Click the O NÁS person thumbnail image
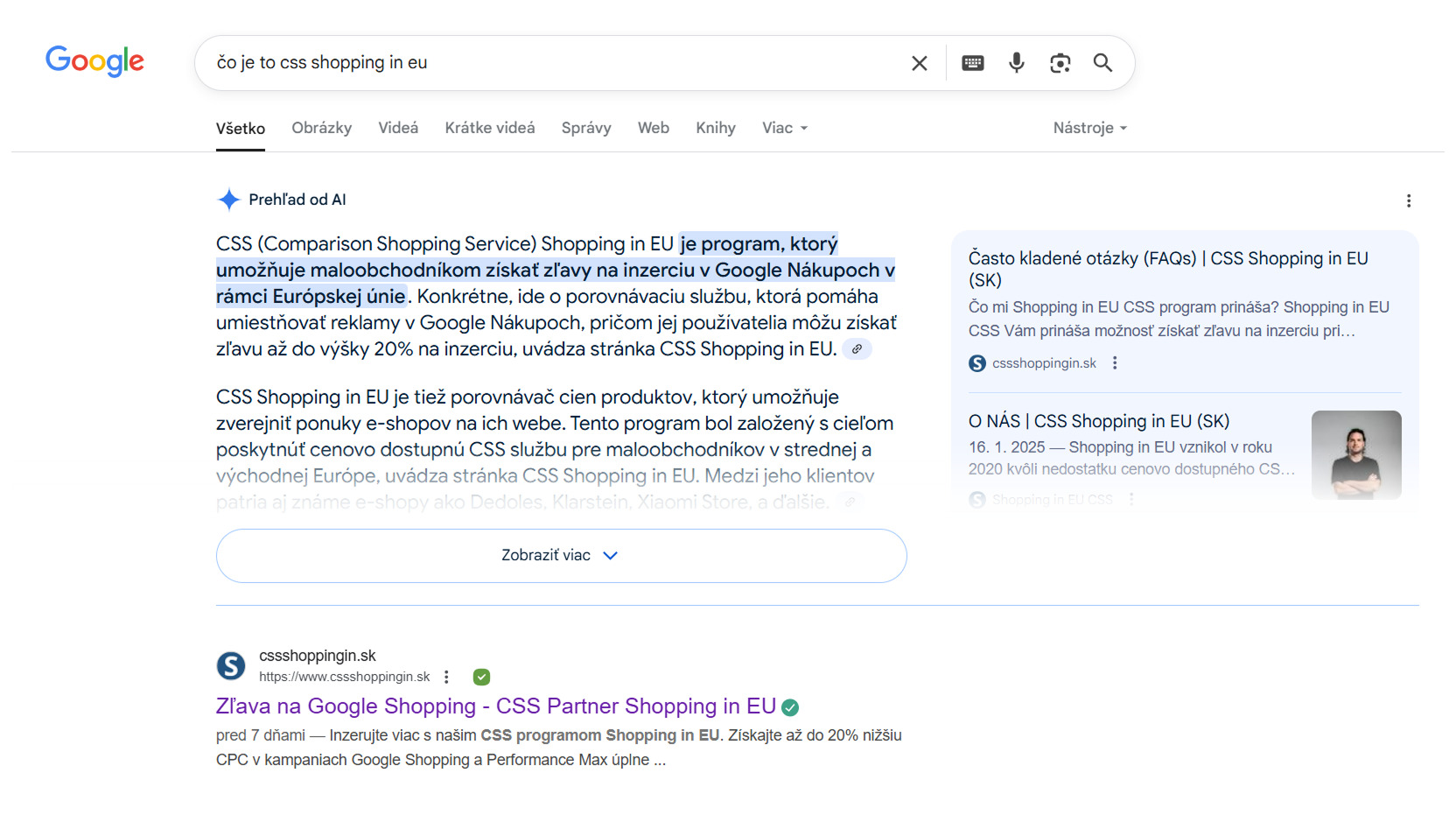Screen dimensions: 1456x822 [1355, 454]
